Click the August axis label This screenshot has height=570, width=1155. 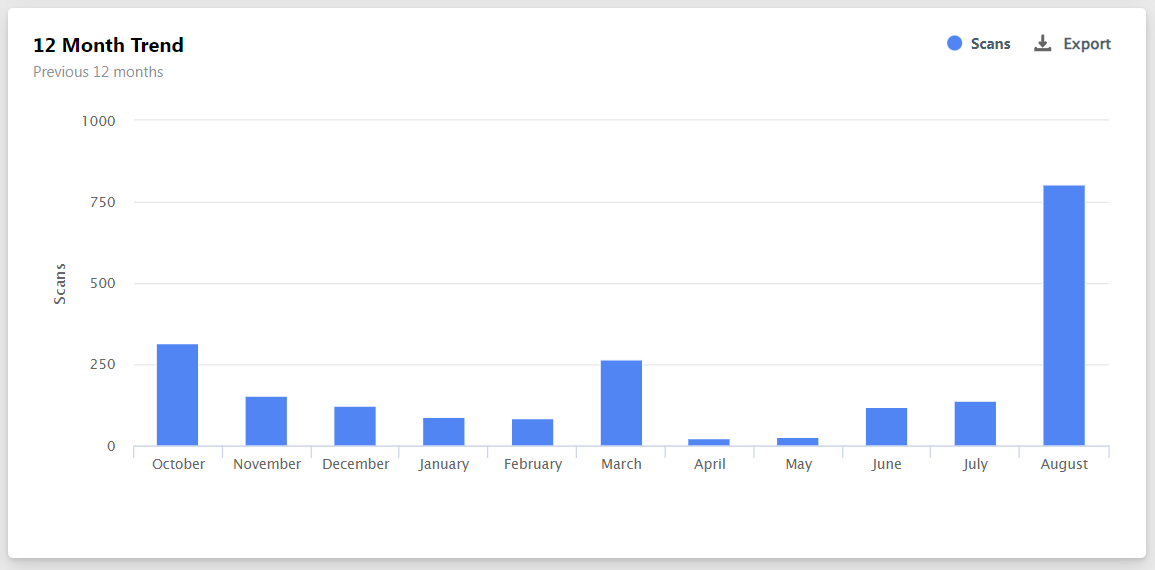[x=1064, y=464]
